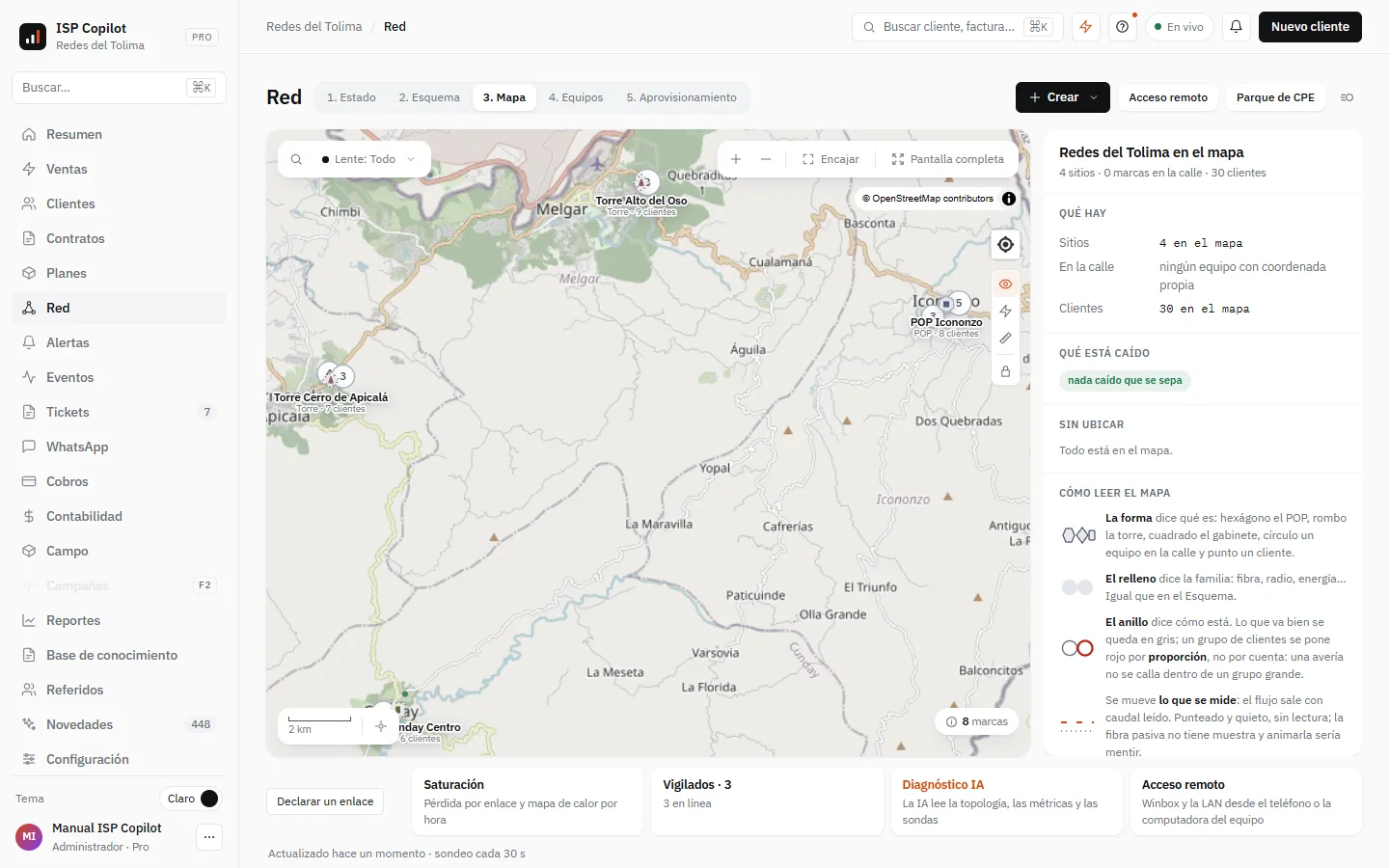The width and height of the screenshot is (1389, 868).
Task: Switch to the 5. Aprovisionamiento tab
Action: click(682, 97)
